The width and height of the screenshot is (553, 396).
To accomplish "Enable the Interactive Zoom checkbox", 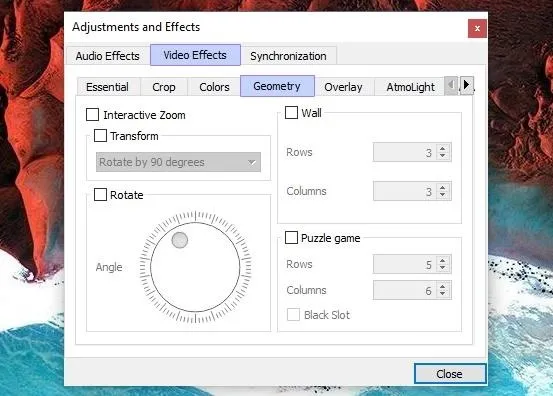I will click(x=92, y=115).
